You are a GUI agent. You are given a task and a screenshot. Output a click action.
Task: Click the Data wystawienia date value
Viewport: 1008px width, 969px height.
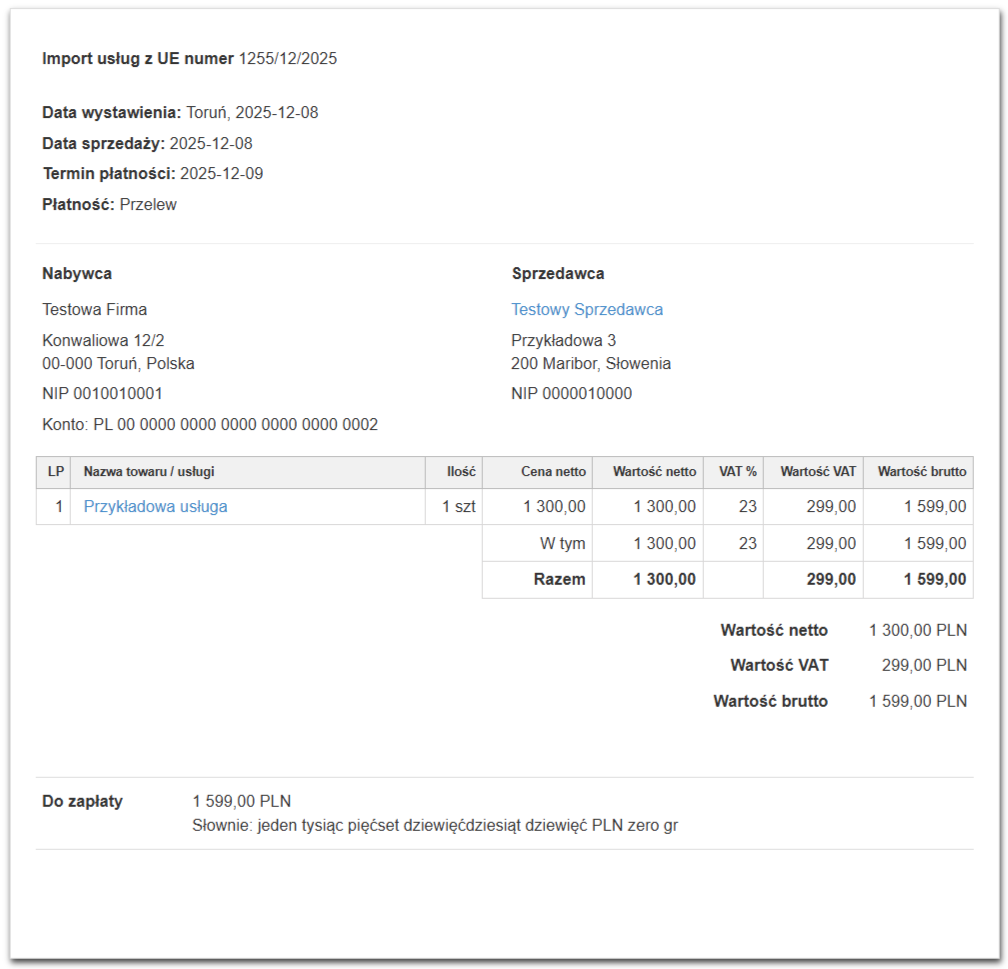[252, 113]
